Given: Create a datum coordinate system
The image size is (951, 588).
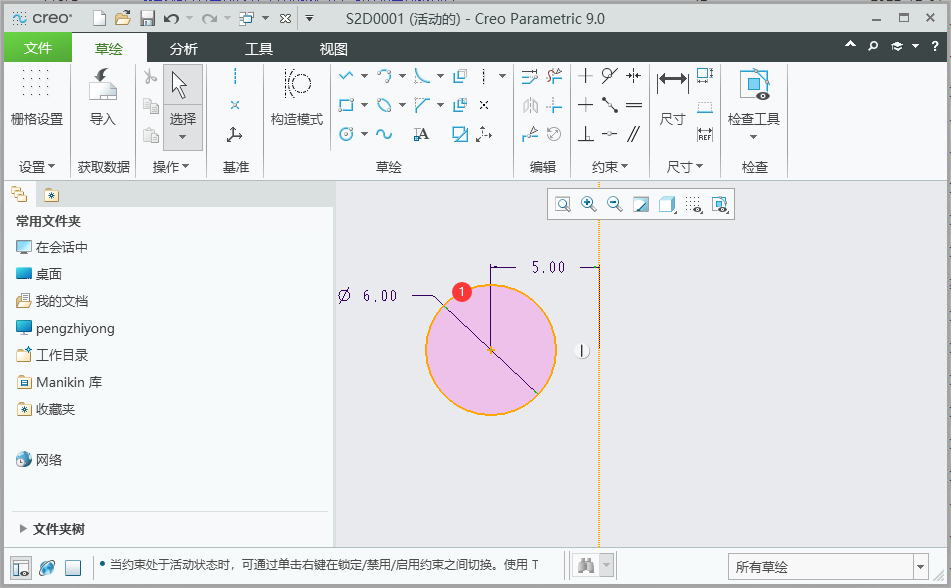Looking at the screenshot, I should 235,134.
